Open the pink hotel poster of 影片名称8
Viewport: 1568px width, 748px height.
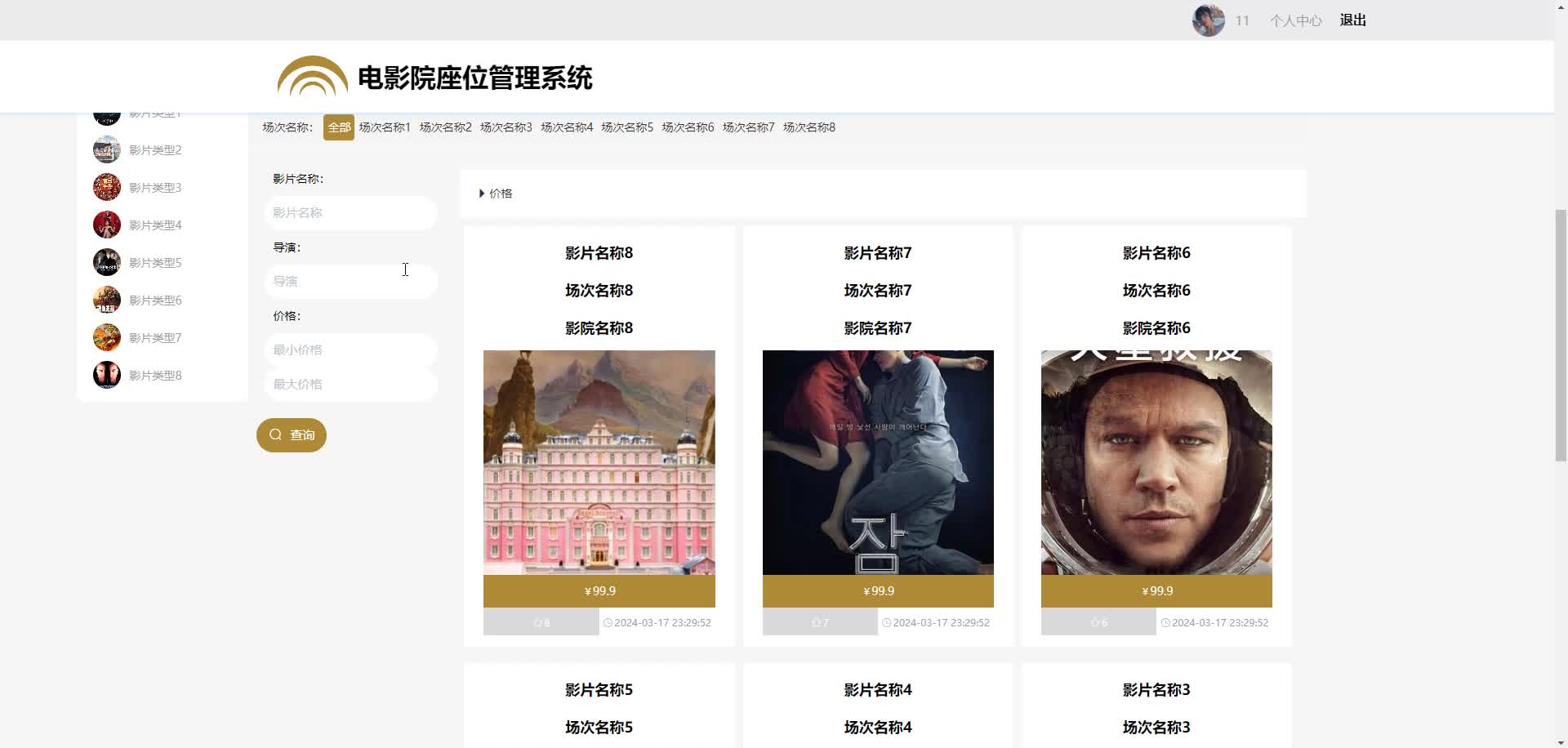[x=599, y=462]
